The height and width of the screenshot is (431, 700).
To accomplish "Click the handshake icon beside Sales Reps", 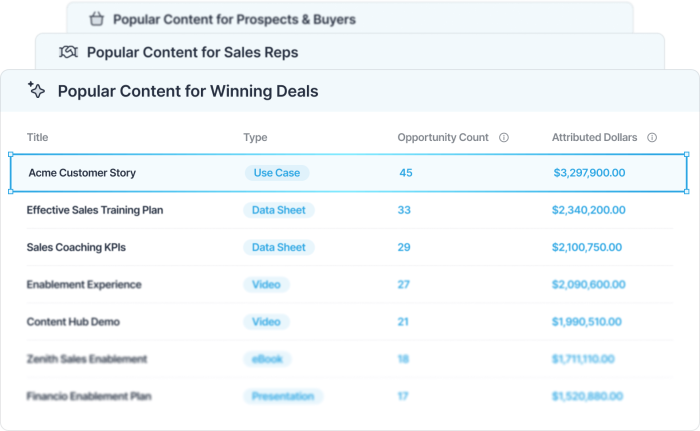I will tap(68, 52).
